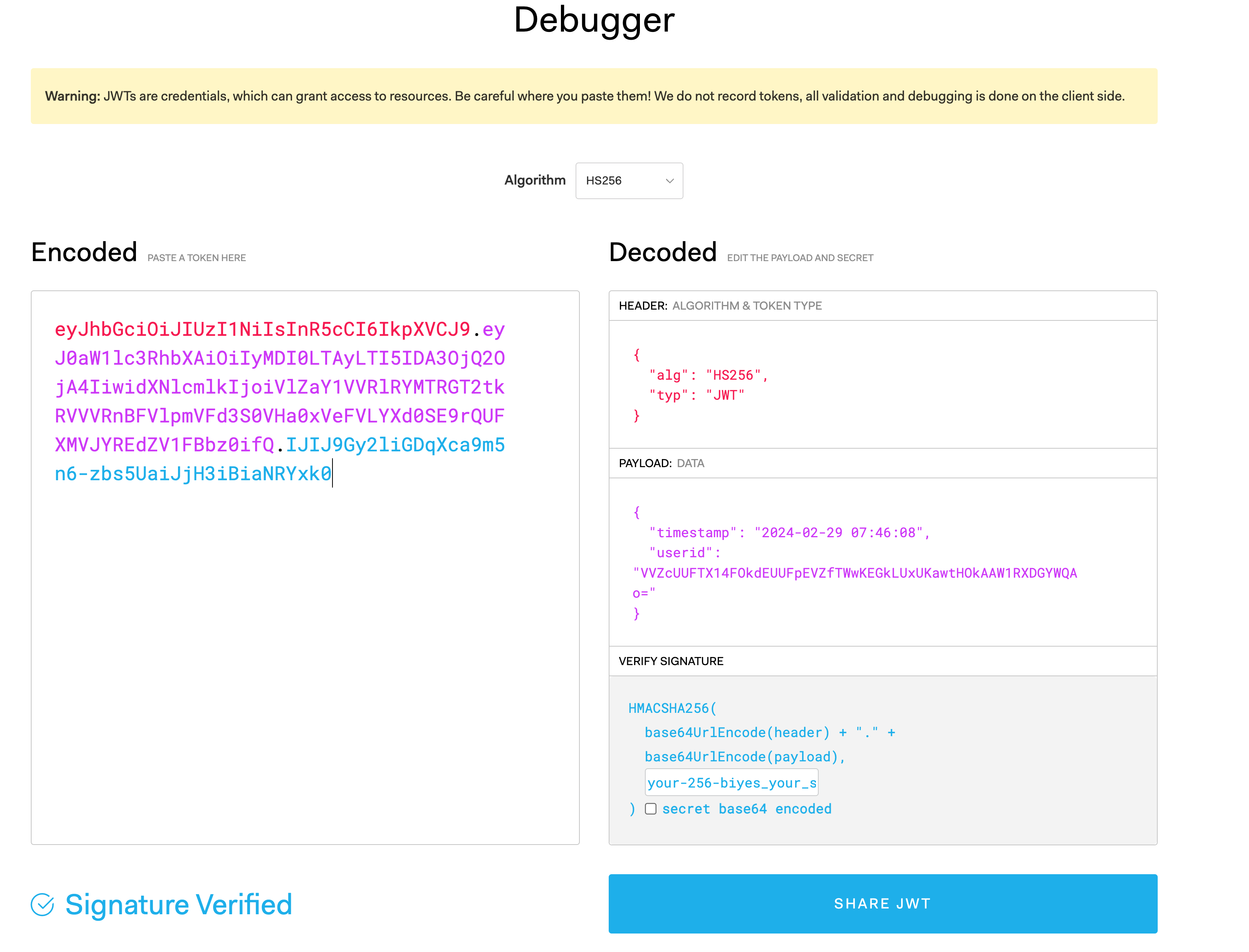Image resolution: width=1249 pixels, height=952 pixels.
Task: Click the timestamp value in the payload
Action: (x=838, y=533)
